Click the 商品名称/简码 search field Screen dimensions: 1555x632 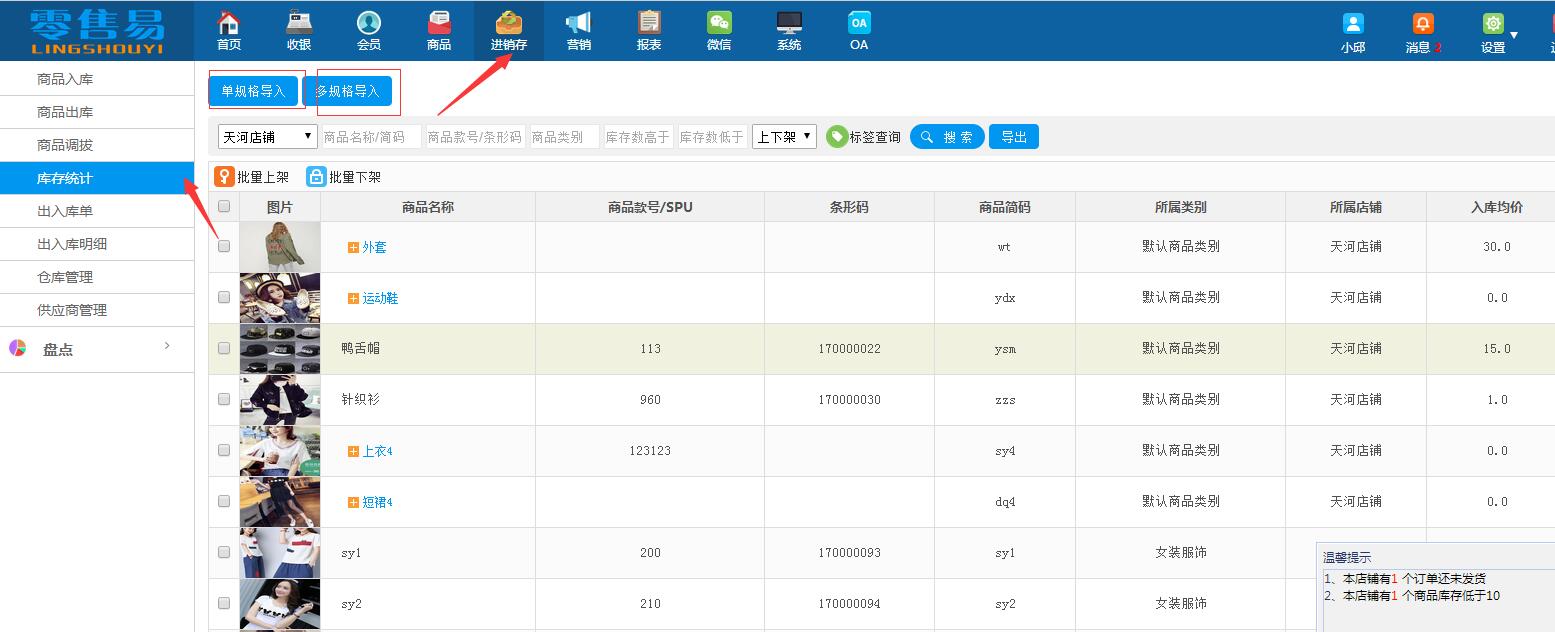click(x=371, y=137)
